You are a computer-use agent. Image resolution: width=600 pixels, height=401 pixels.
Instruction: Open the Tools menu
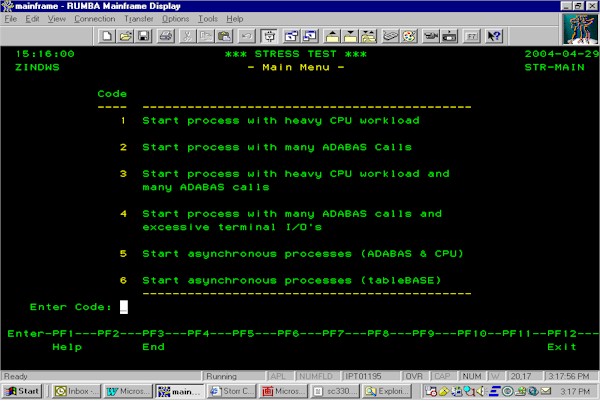click(x=208, y=19)
